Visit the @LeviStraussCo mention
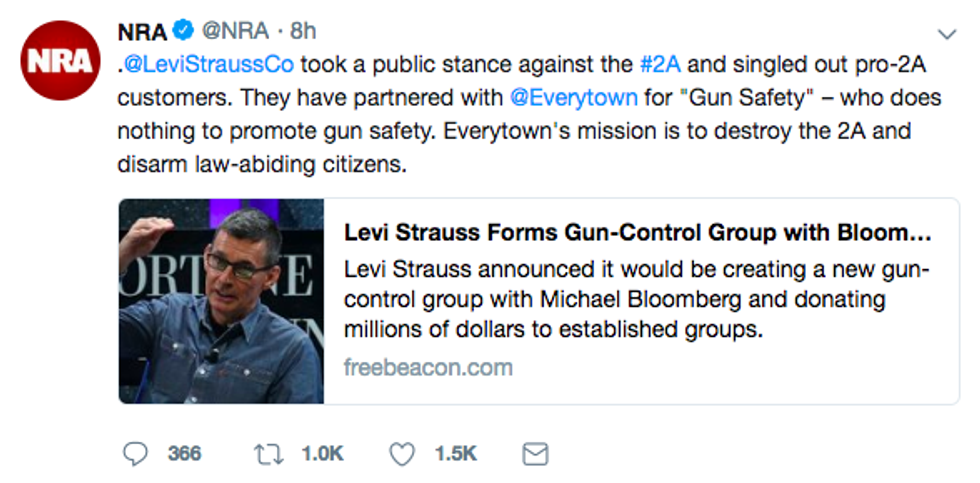The width and height of the screenshot is (980, 483). click(208, 66)
